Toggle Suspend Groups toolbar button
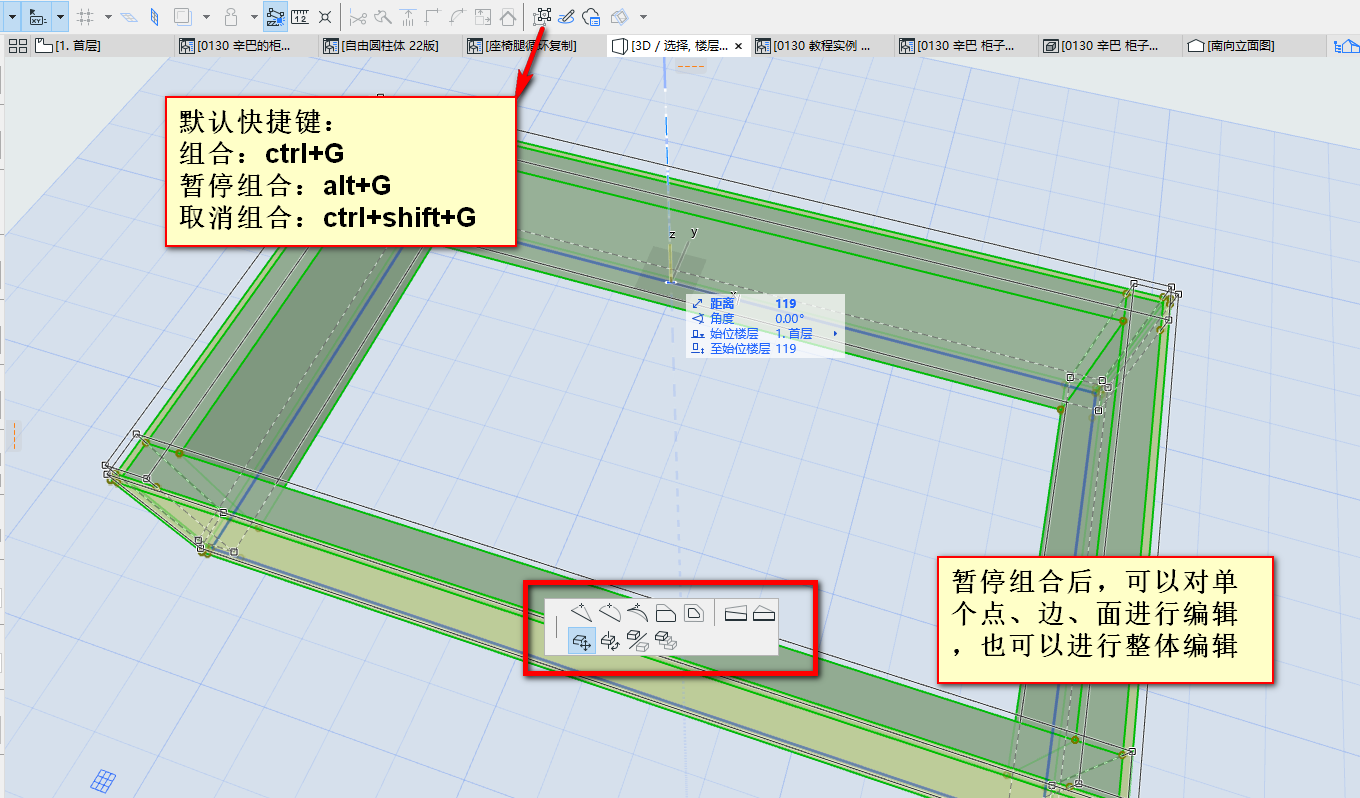Image resolution: width=1360 pixels, height=798 pixels. (543, 17)
